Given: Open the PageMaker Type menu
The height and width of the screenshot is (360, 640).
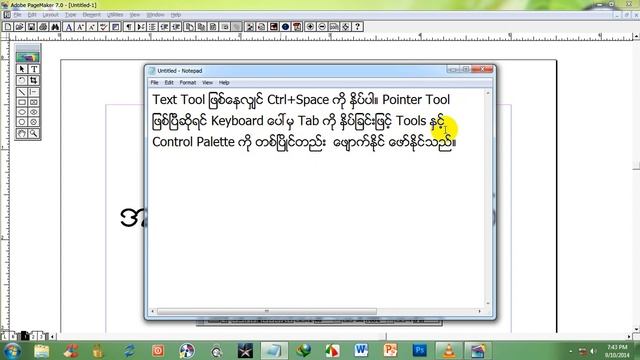Looking at the screenshot, I should [x=71, y=15].
